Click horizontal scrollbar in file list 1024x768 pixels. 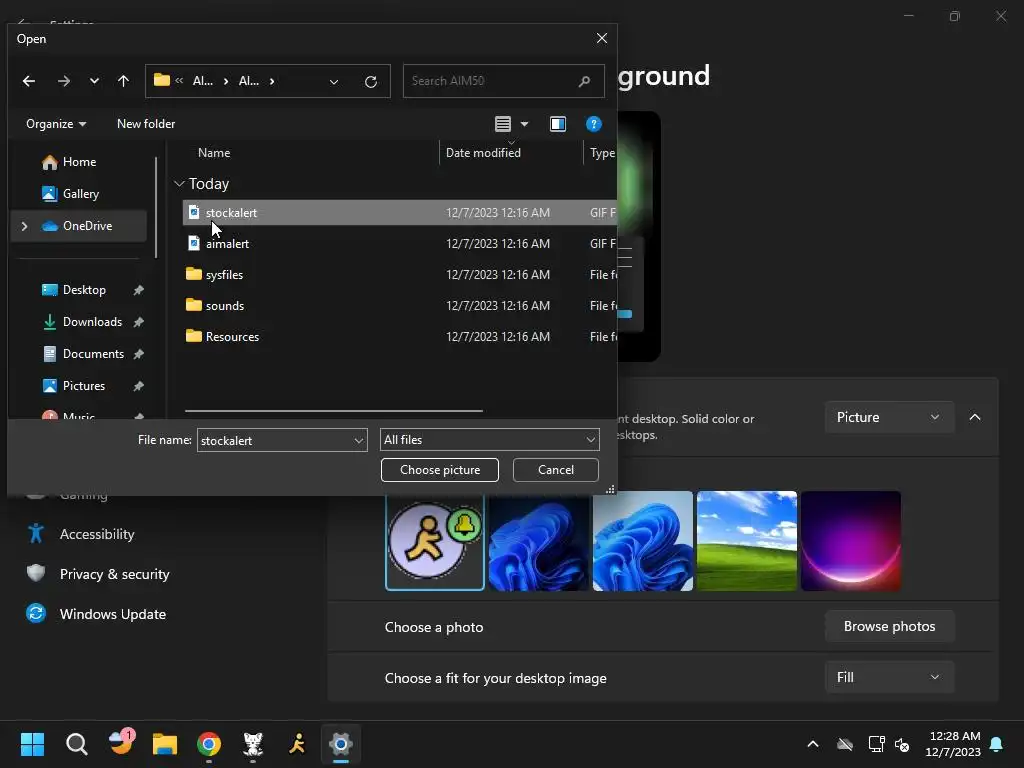(334, 411)
